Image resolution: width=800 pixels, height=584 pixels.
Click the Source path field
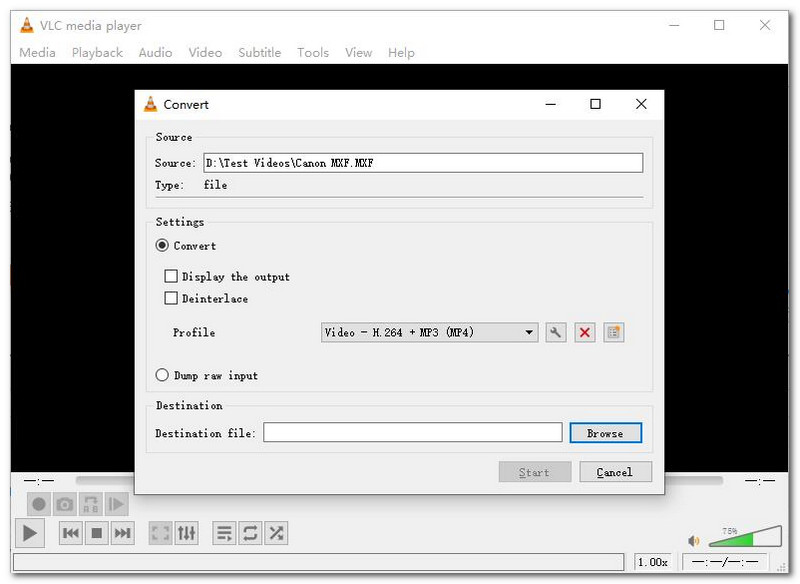tap(423, 163)
